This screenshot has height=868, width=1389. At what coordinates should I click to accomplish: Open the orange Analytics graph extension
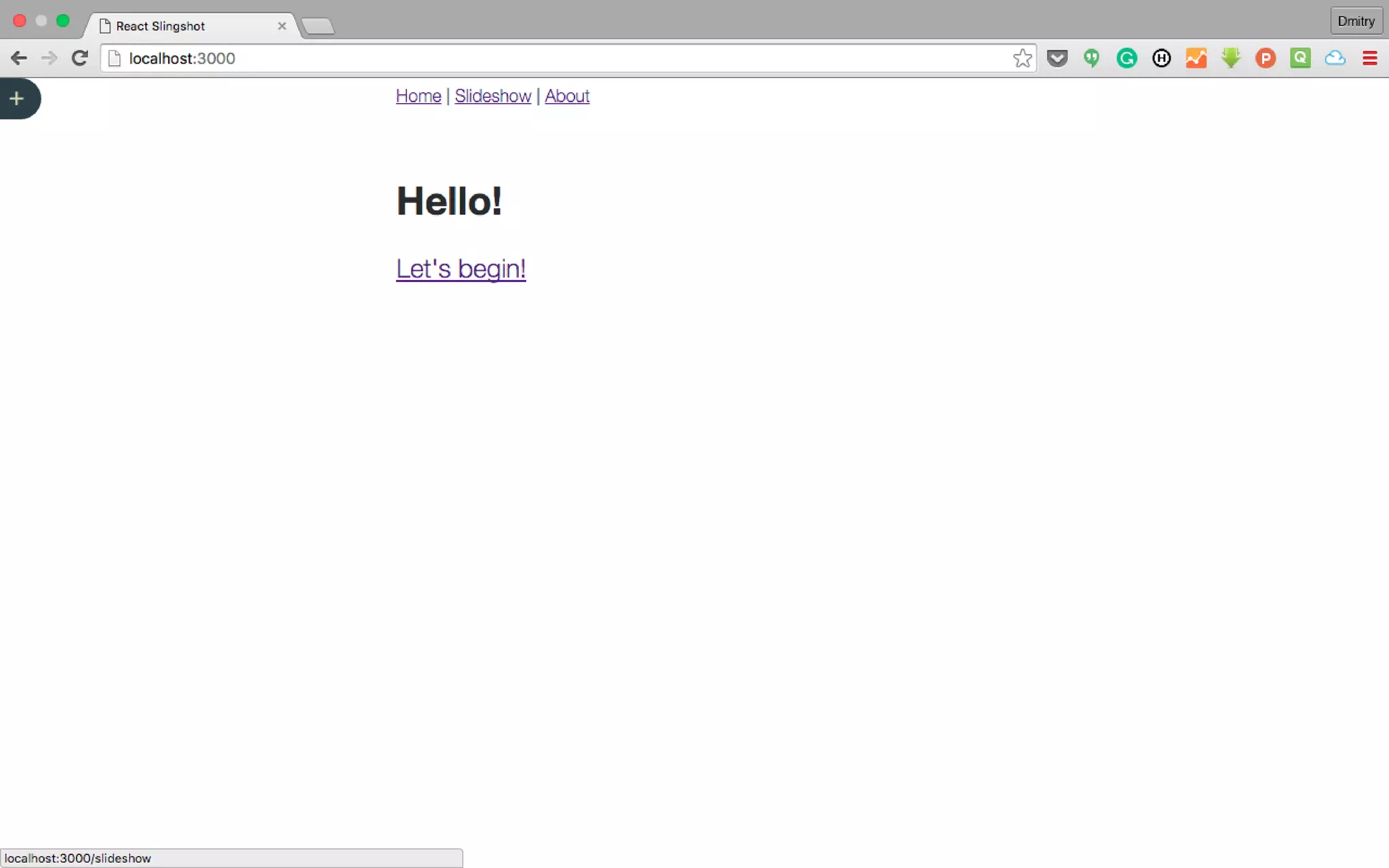[1196, 58]
